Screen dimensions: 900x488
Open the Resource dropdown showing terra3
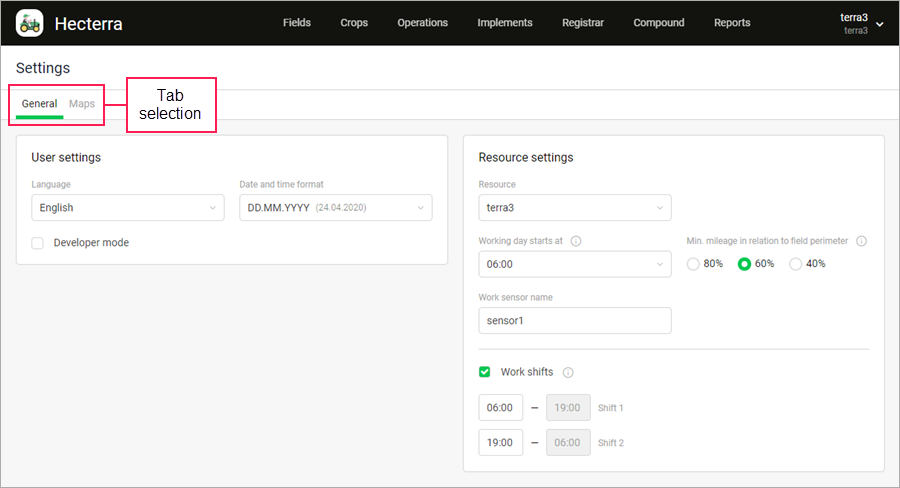click(x=575, y=208)
